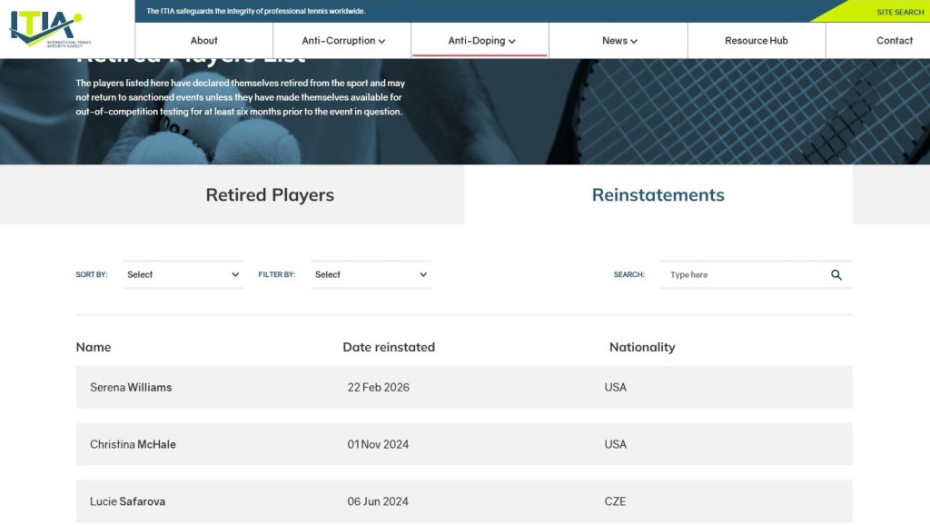930x525 pixels.
Task: Open the About menu item
Action: [x=204, y=41]
